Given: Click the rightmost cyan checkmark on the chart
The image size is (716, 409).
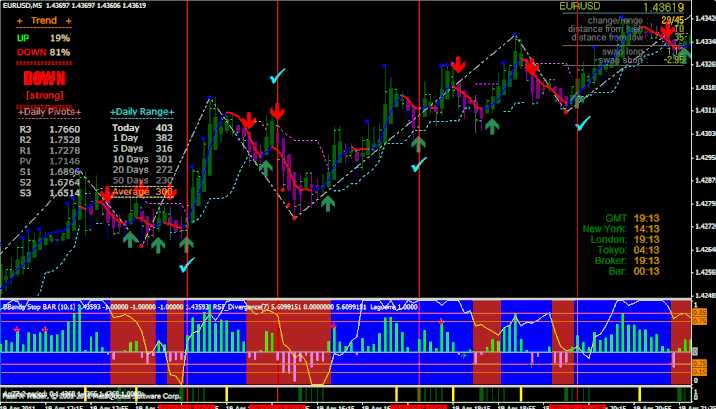Looking at the screenshot, I should coord(582,123).
